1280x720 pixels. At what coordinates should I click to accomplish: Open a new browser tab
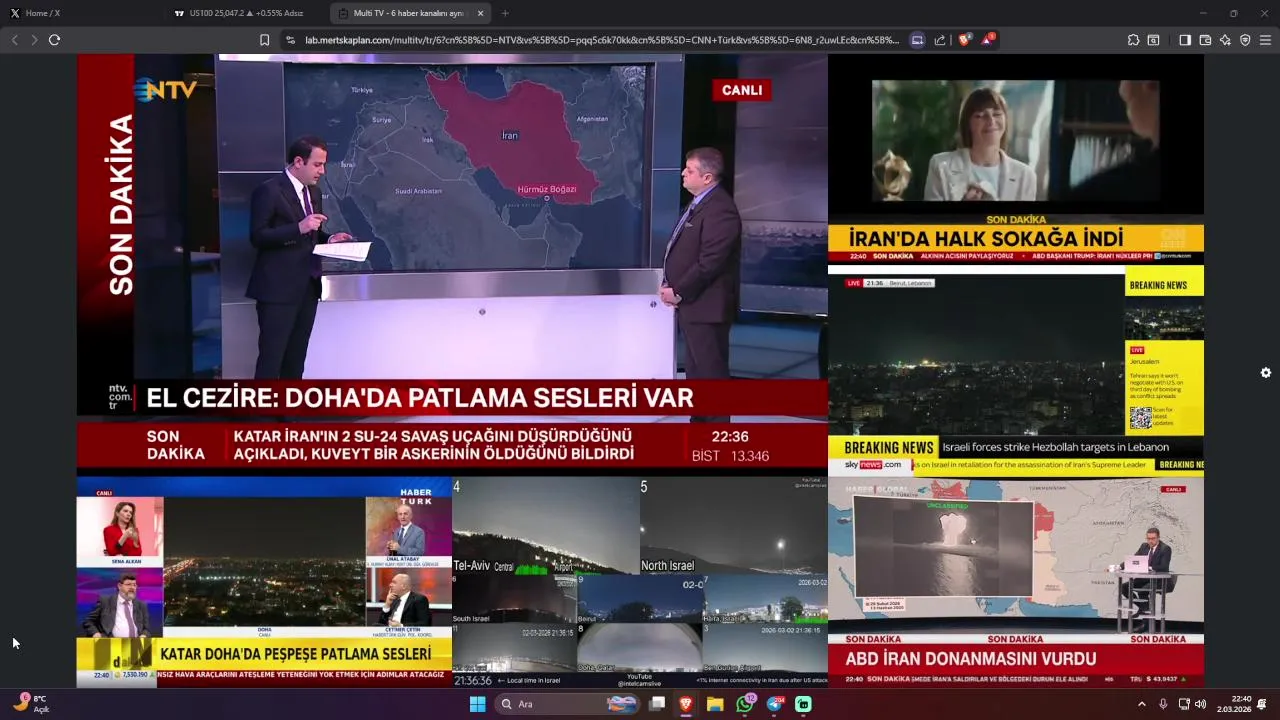click(x=505, y=13)
